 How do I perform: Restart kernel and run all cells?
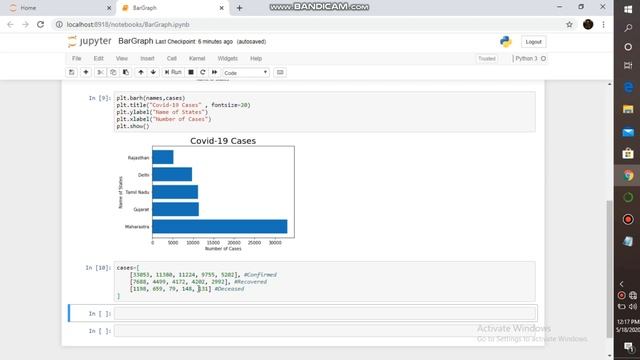214,72
